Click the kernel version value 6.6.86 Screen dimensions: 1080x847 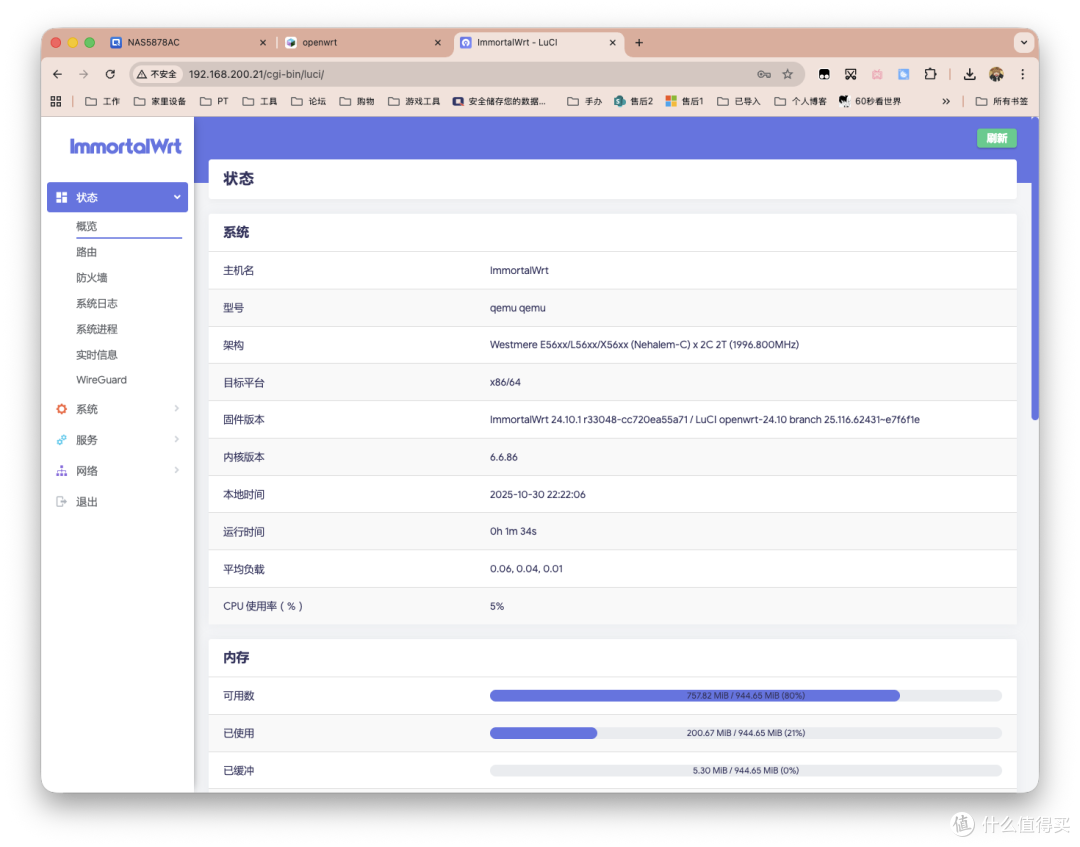pos(503,457)
